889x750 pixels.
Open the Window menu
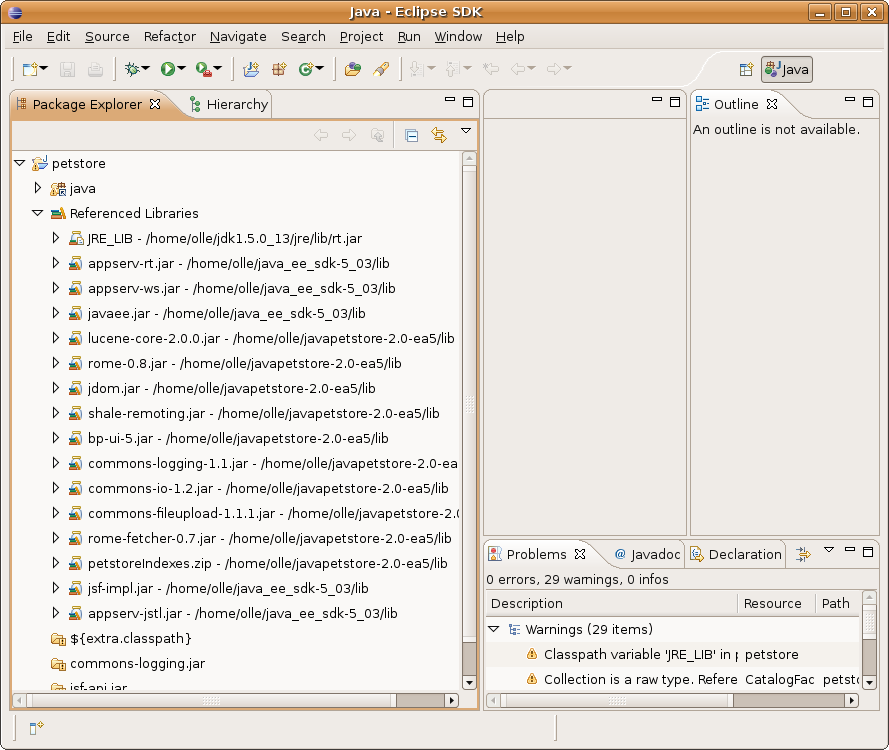point(458,37)
